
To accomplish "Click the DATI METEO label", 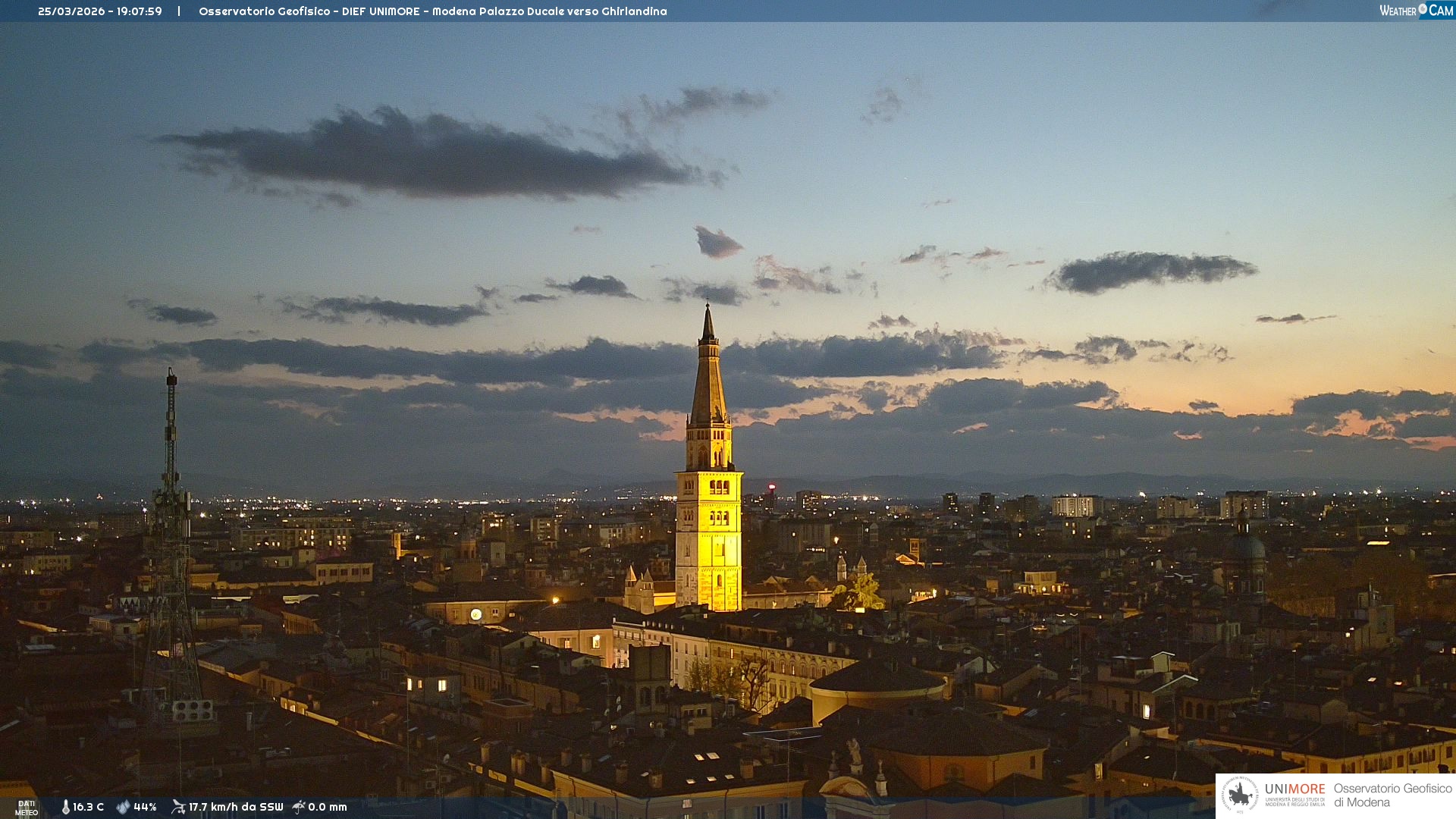I will tap(27, 808).
